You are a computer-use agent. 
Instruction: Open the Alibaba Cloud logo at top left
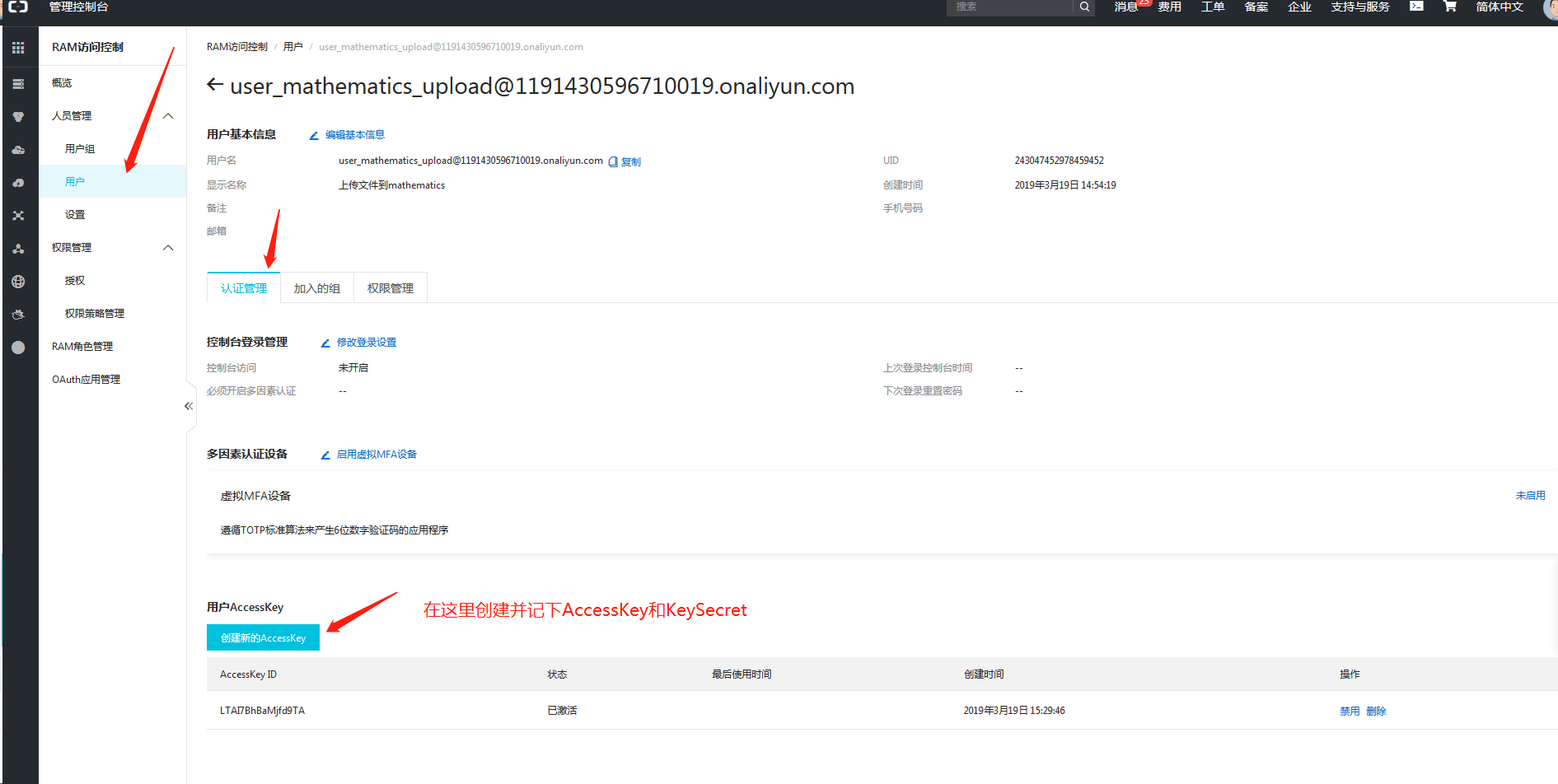click(x=18, y=7)
